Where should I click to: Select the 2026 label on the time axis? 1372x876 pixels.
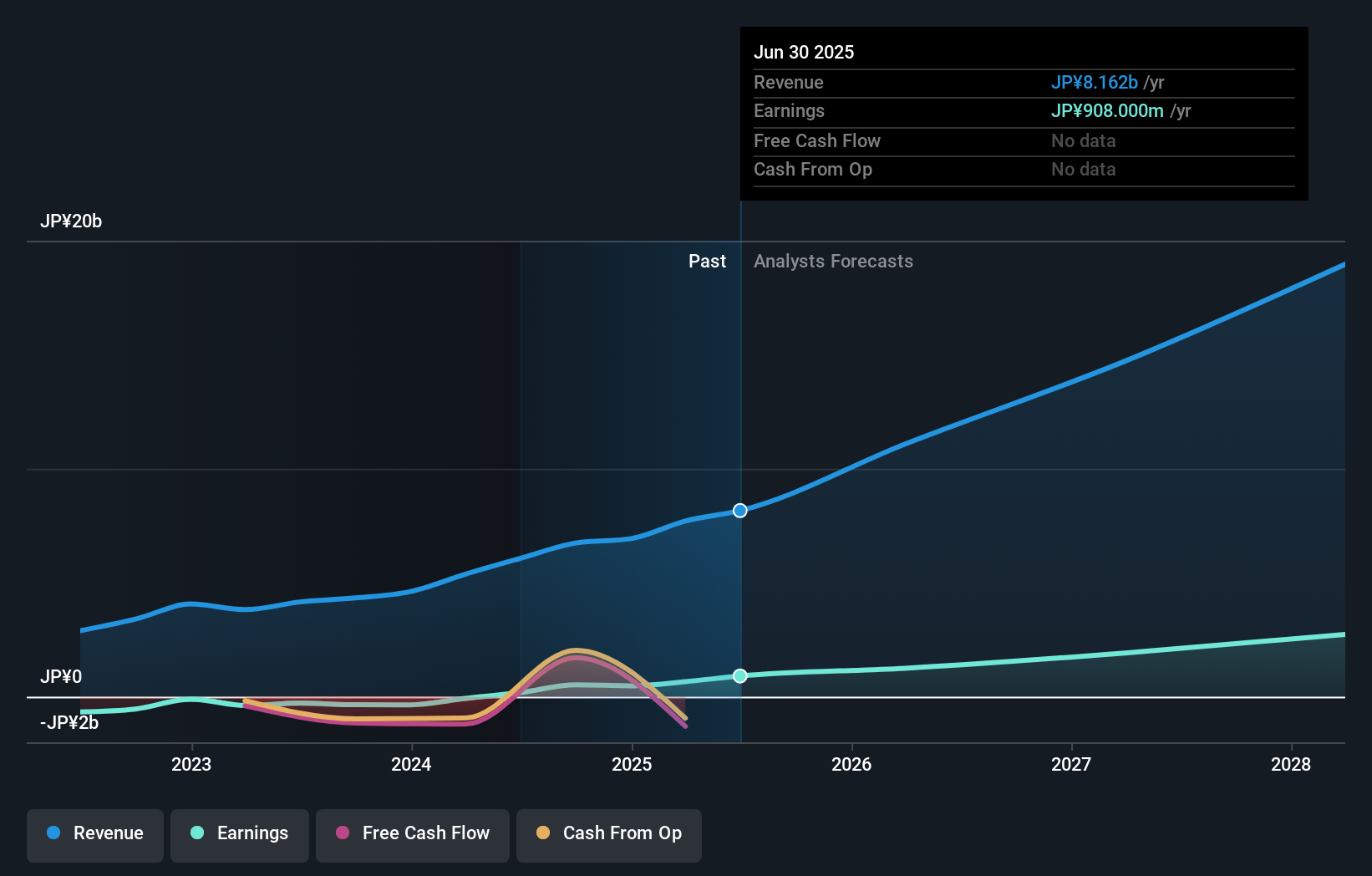tap(851, 763)
